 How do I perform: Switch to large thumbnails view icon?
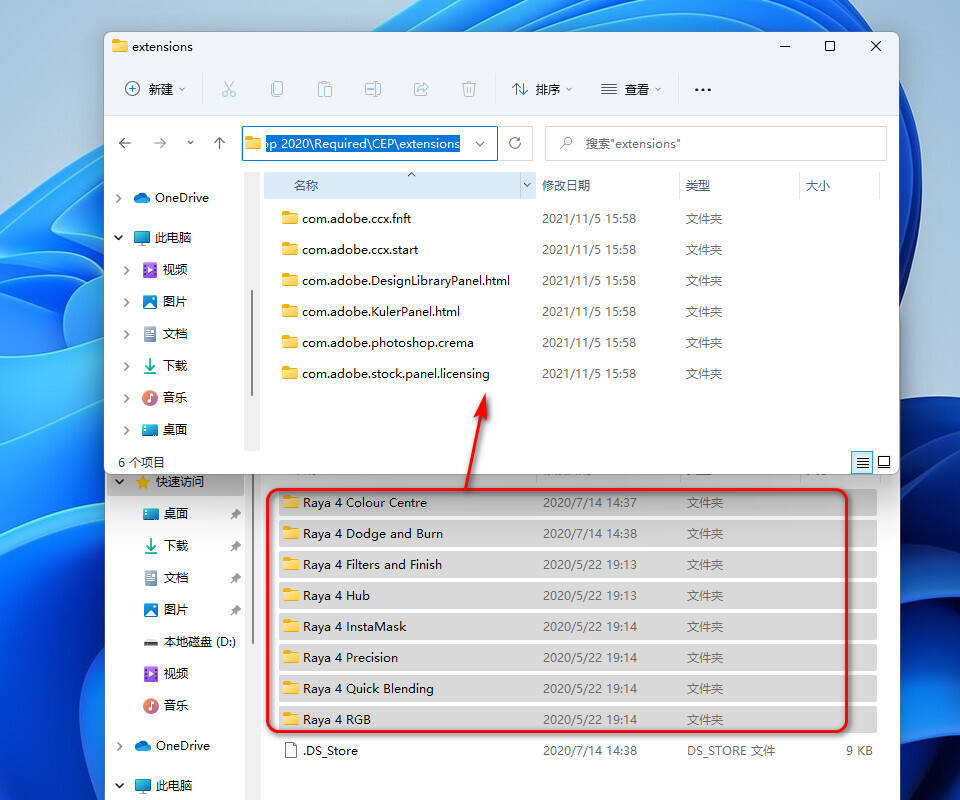[884, 462]
